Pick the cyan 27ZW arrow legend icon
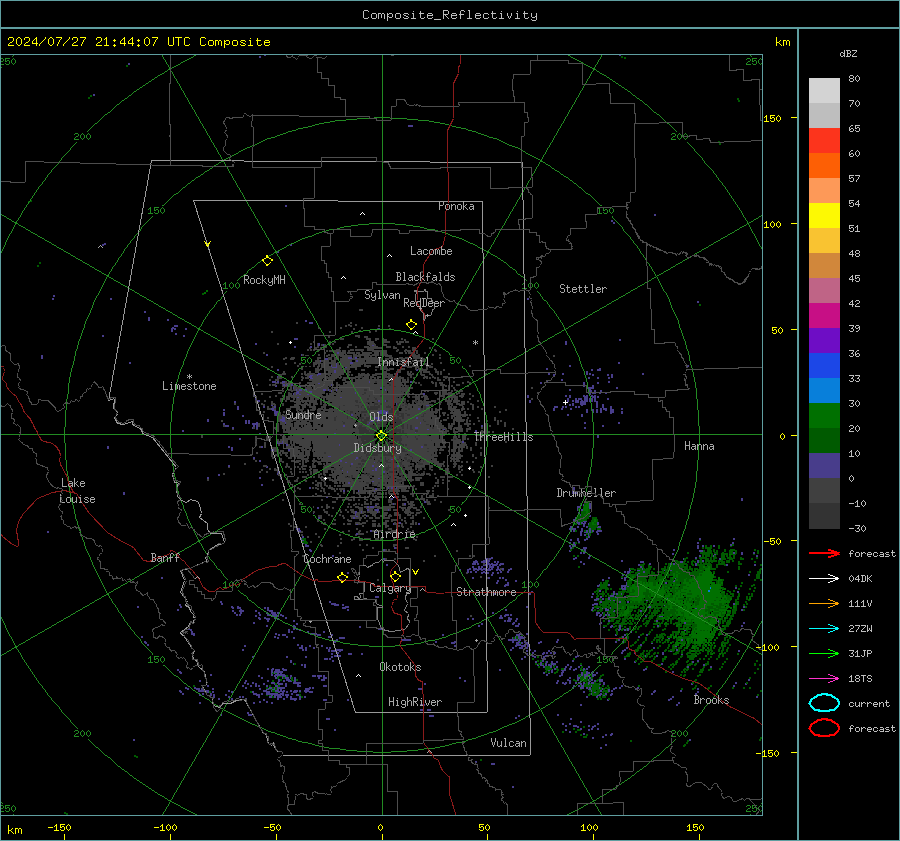The height and width of the screenshot is (841, 900). click(x=824, y=628)
